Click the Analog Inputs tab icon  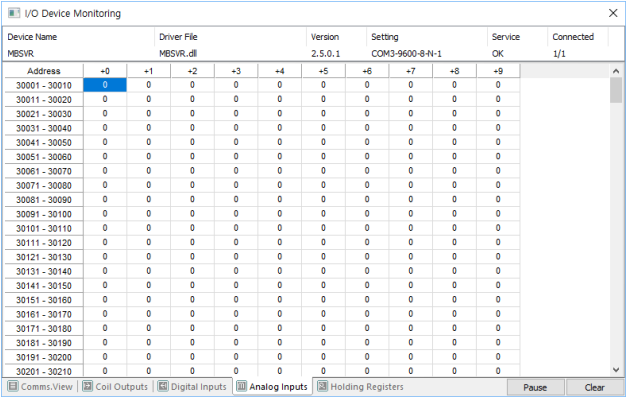point(242,386)
